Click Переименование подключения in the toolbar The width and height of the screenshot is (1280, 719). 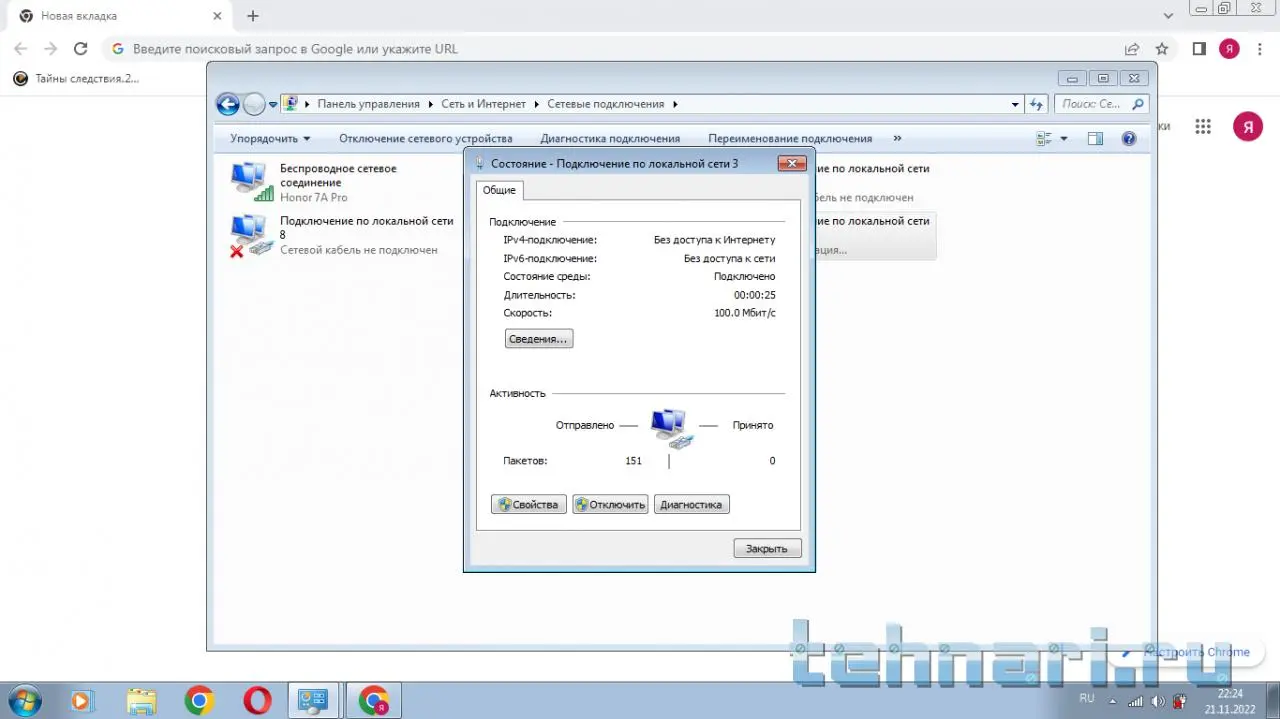(790, 139)
